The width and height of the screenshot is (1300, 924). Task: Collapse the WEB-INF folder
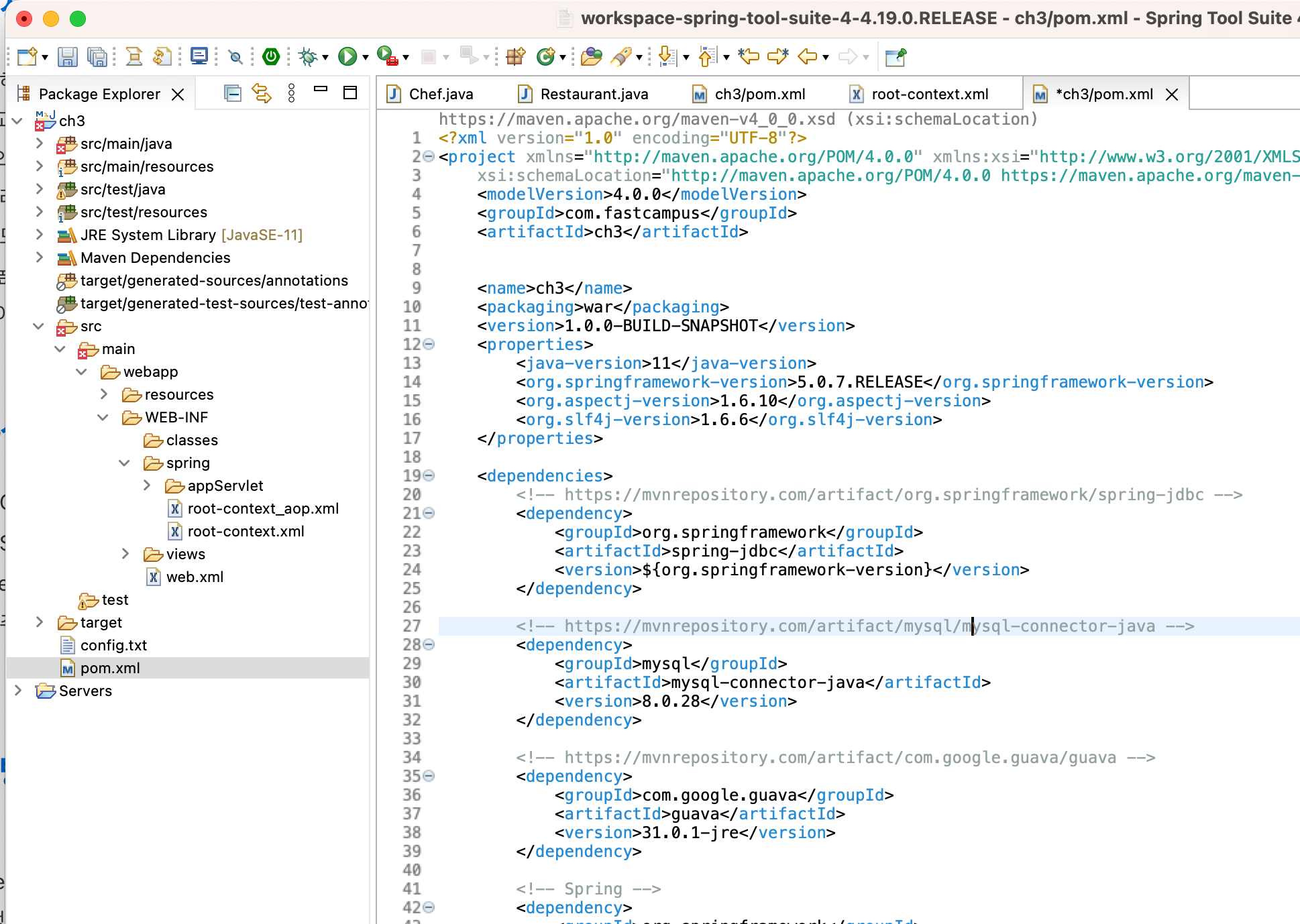(x=103, y=417)
